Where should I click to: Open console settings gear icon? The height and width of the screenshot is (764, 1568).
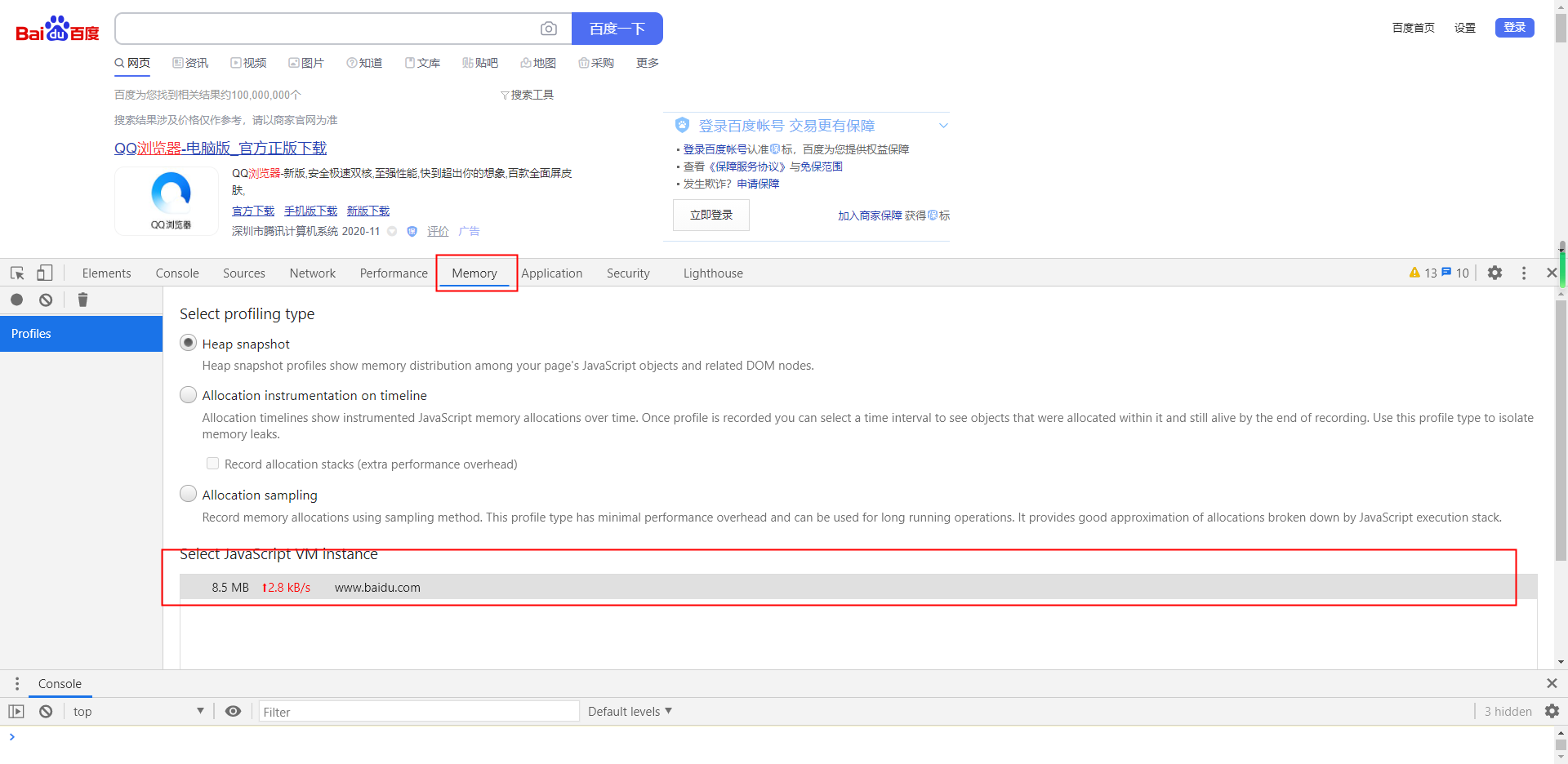tap(1552, 711)
